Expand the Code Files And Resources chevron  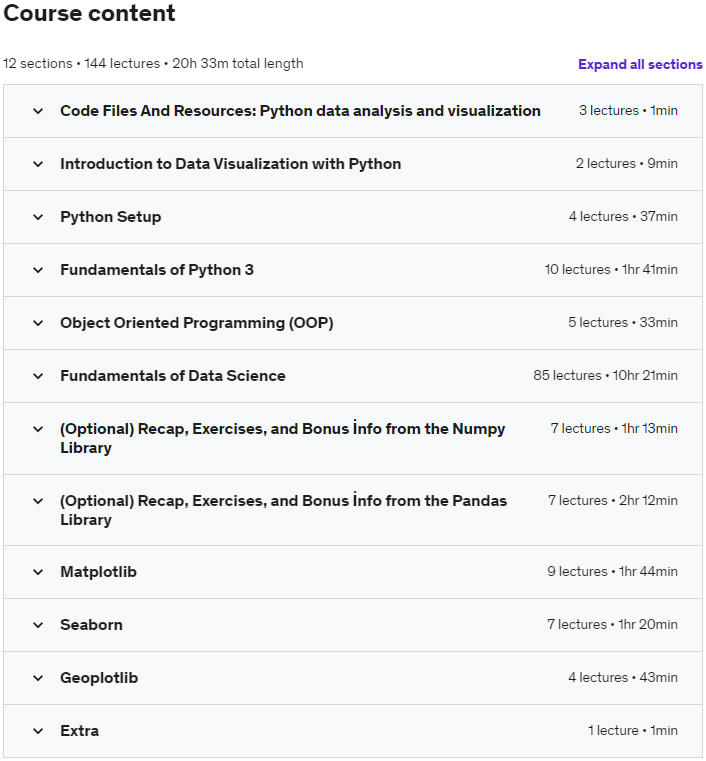[38, 111]
